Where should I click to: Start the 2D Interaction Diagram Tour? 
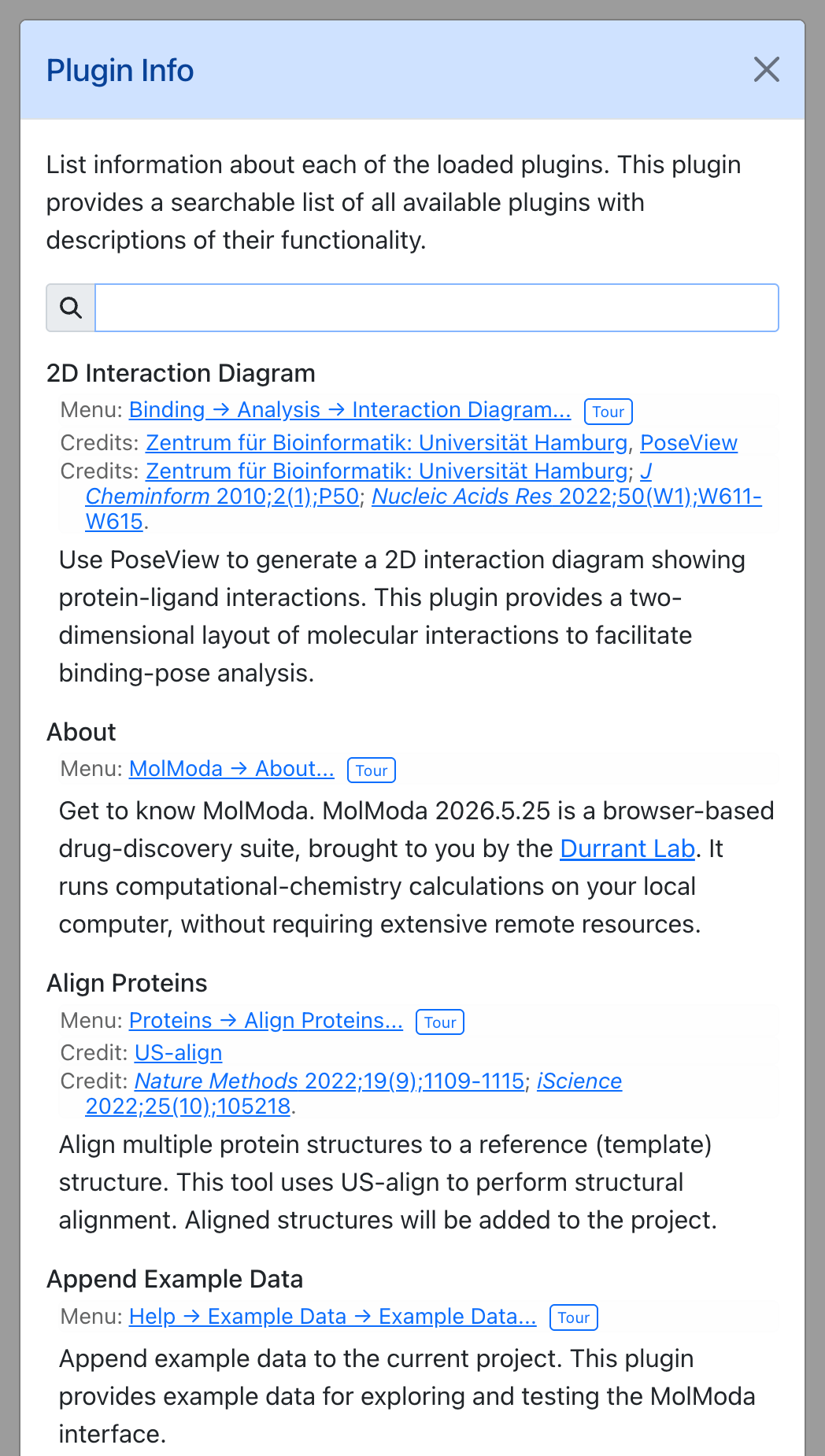tap(609, 412)
